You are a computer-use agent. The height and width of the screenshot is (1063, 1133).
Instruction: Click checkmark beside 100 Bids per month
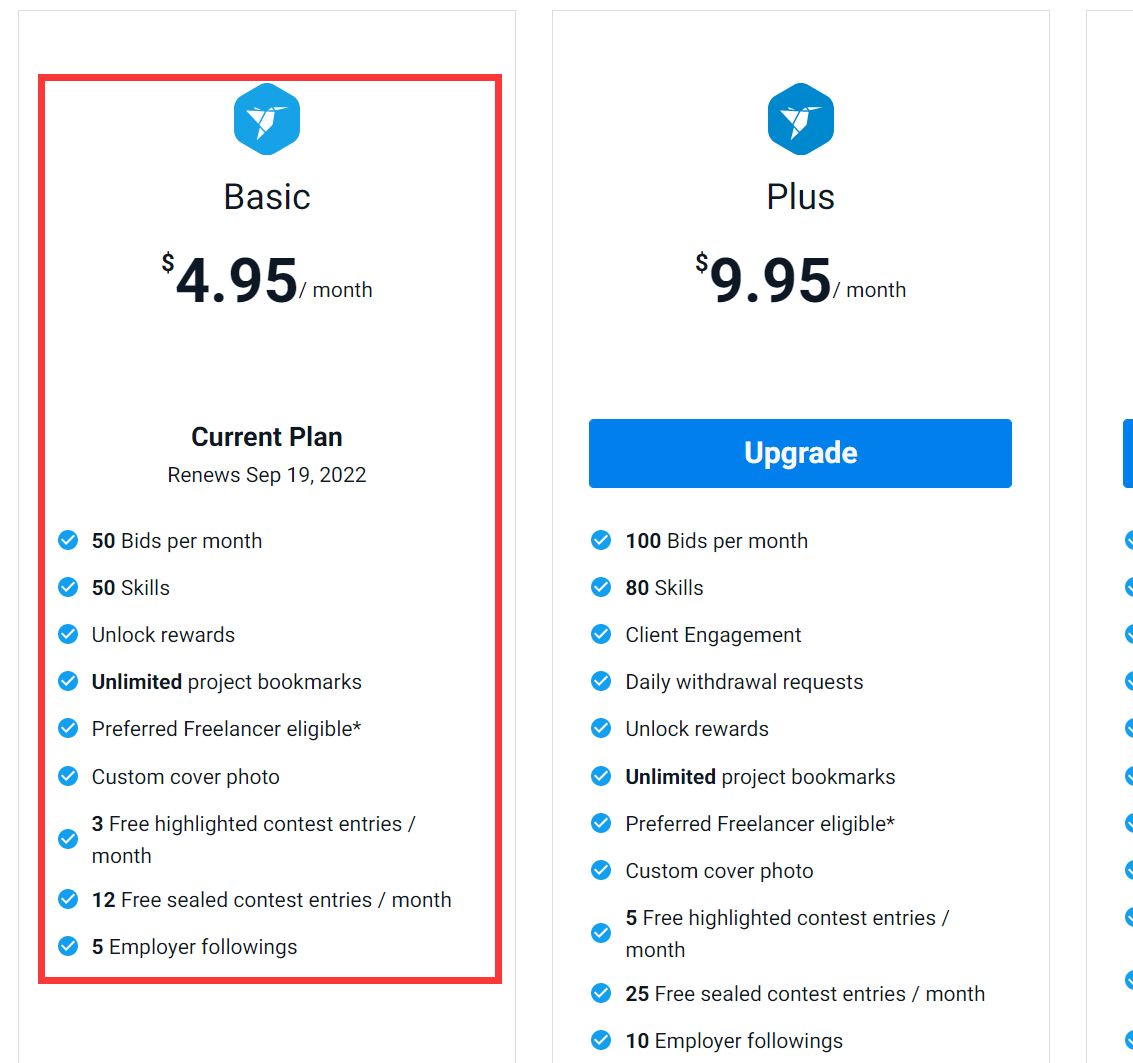[x=601, y=541]
